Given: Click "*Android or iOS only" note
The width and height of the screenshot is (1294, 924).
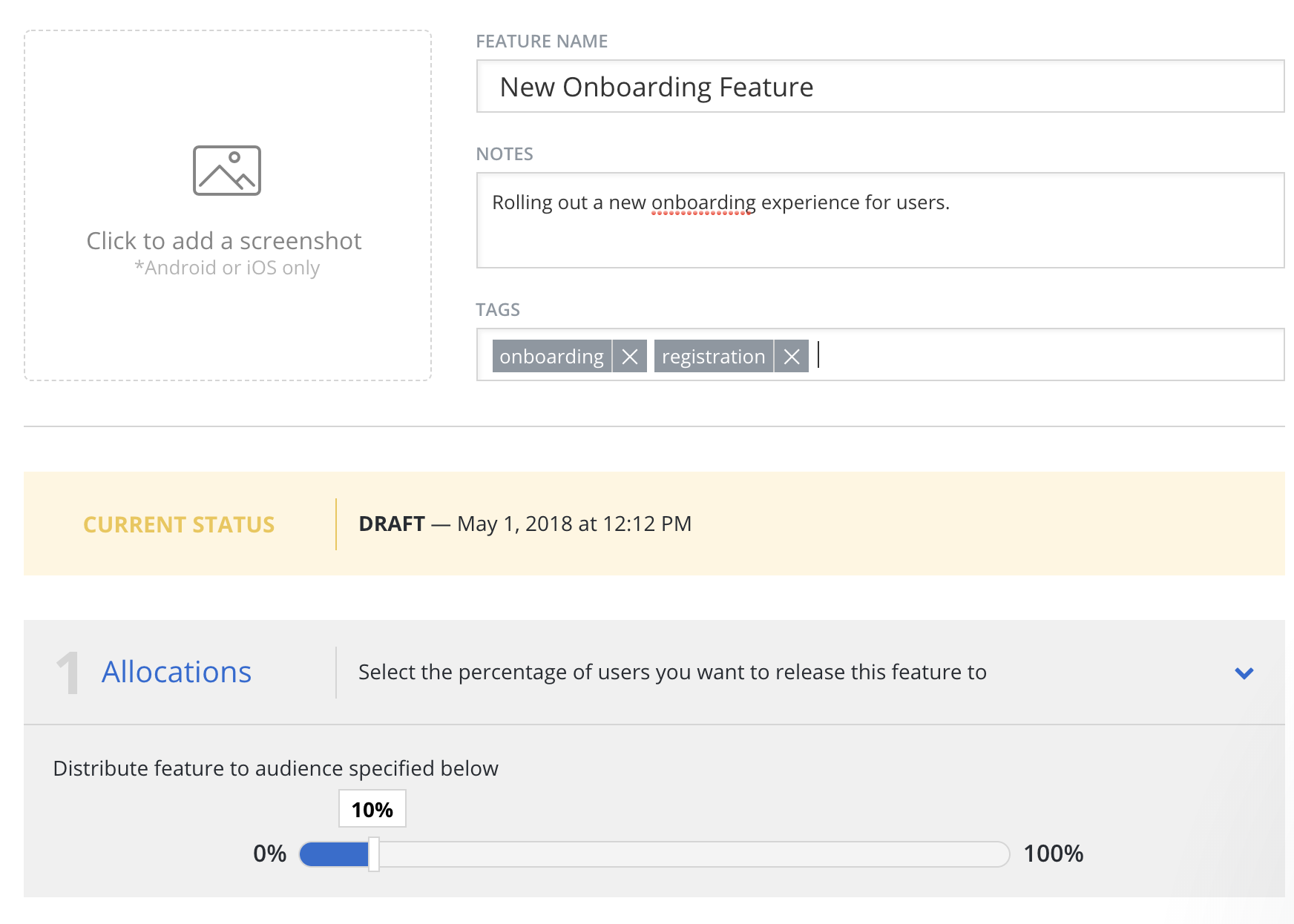Looking at the screenshot, I should coord(227,268).
